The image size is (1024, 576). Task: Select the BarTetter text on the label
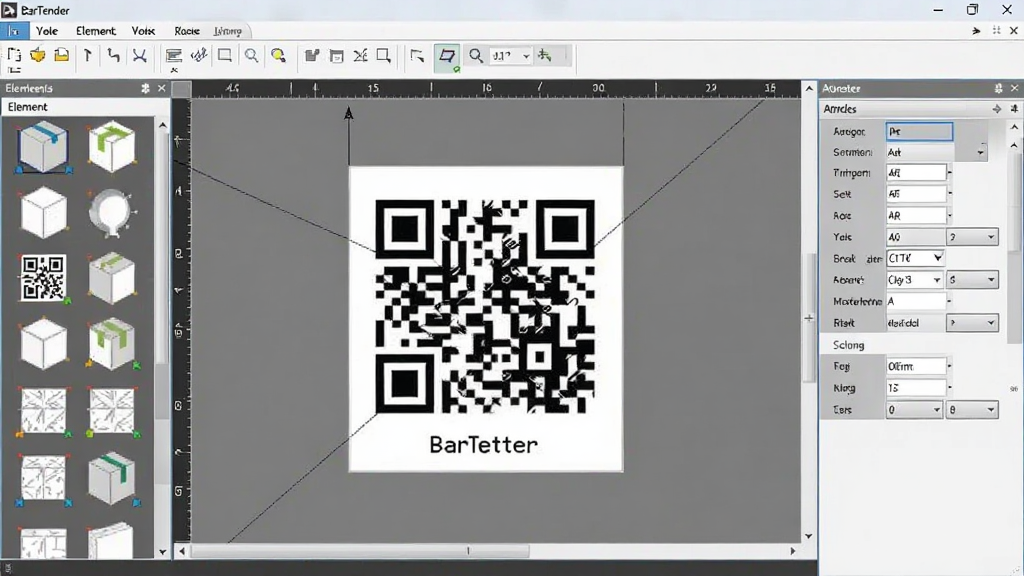(x=484, y=445)
